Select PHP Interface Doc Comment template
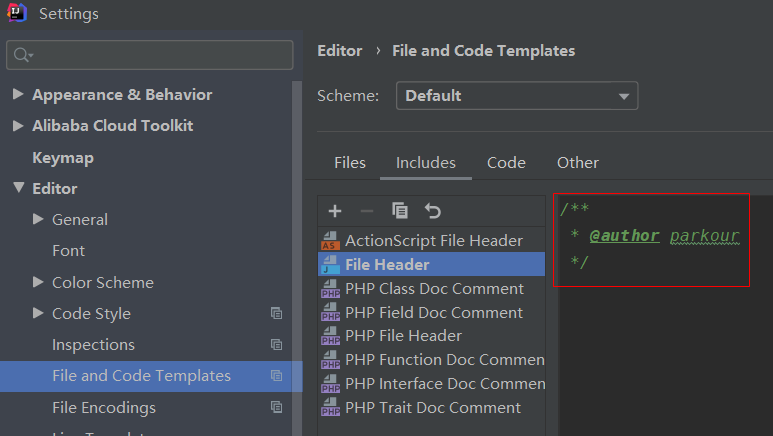Image resolution: width=773 pixels, height=436 pixels. pyautogui.click(x=431, y=384)
